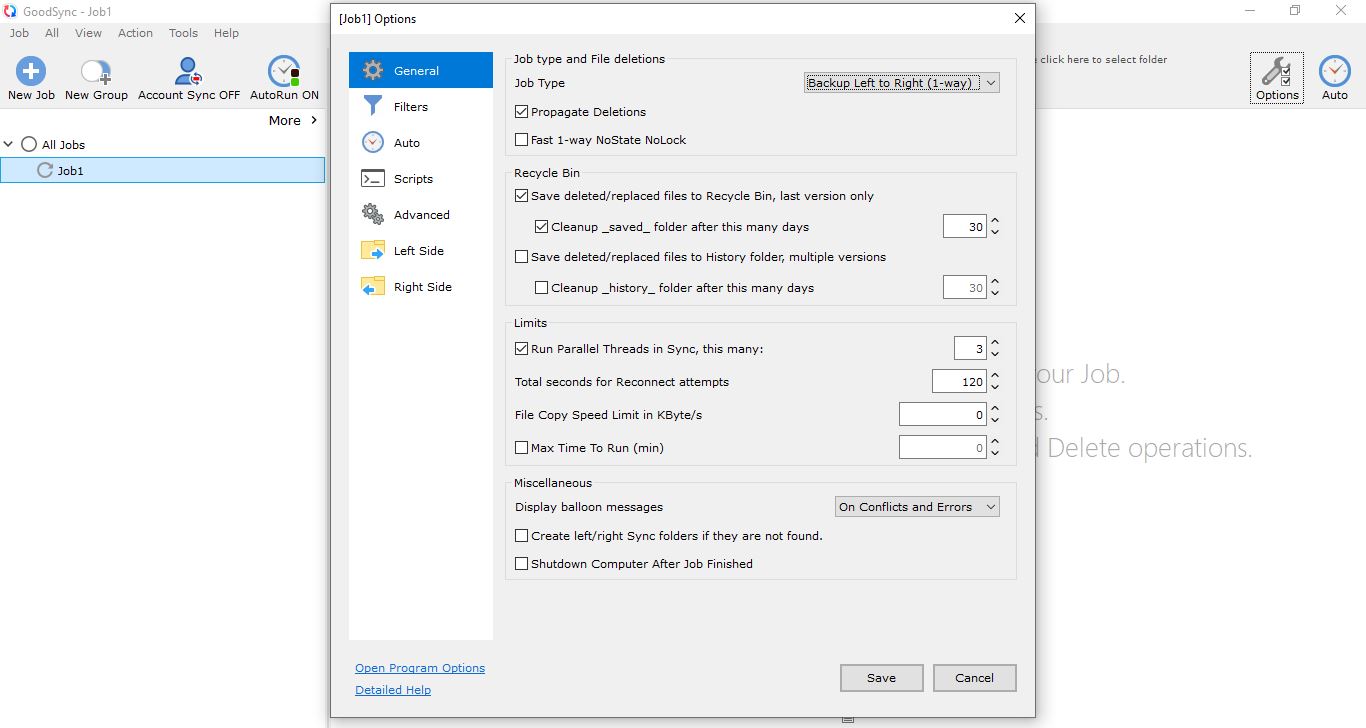Enable Max Time To Run checkbox
Screen dimensions: 1366x728
pyautogui.click(x=521, y=448)
